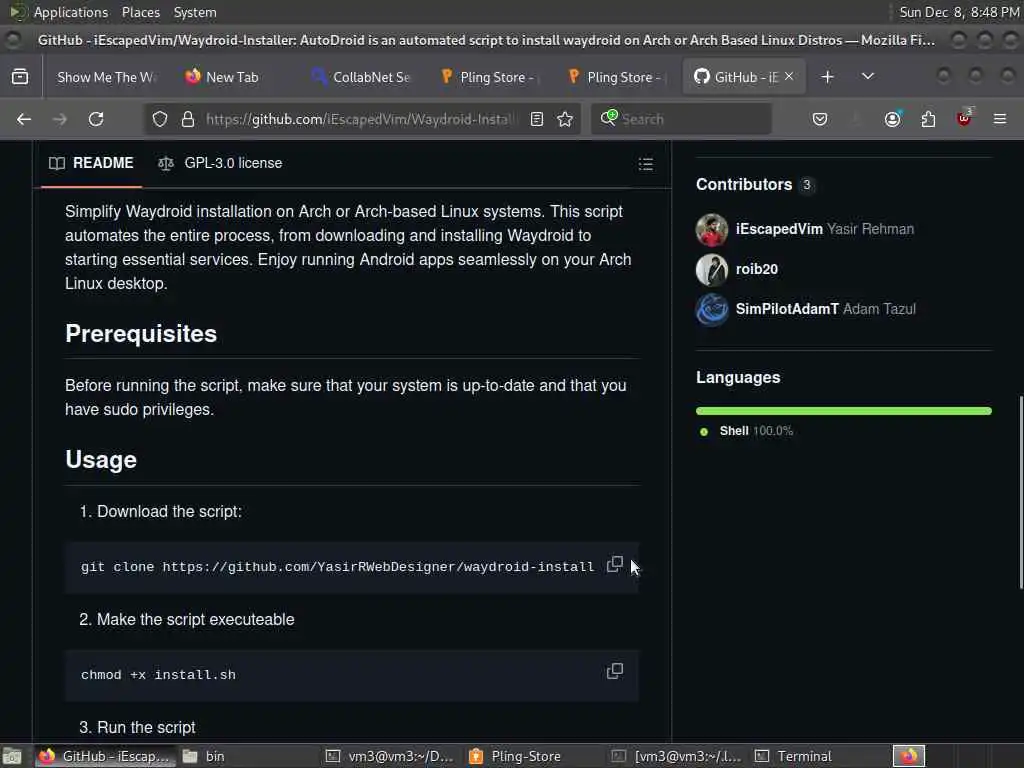This screenshot has width=1024, height=768.
Task: Open SimPilotAdamT contributor profile
Action: (x=787, y=309)
